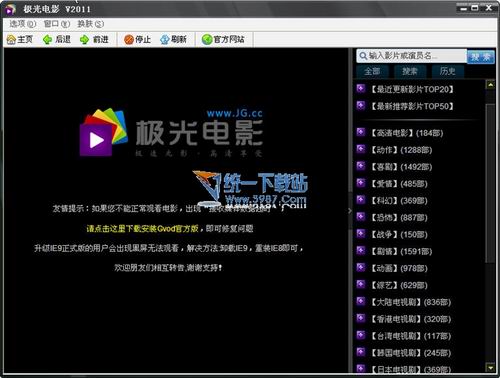Select the 战争 (150部) category
500x378 pixels.
click(399, 235)
